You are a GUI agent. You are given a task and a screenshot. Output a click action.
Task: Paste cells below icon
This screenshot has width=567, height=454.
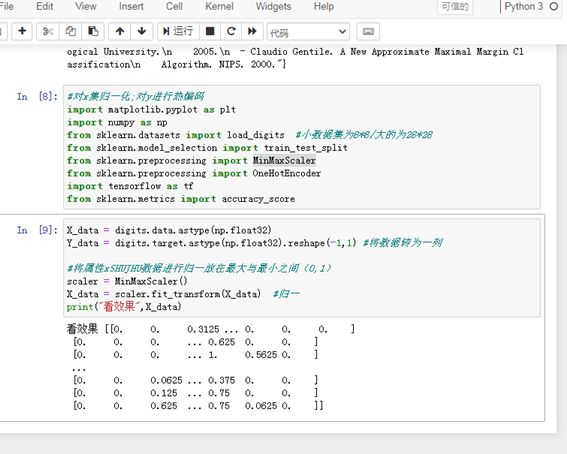coord(93,31)
